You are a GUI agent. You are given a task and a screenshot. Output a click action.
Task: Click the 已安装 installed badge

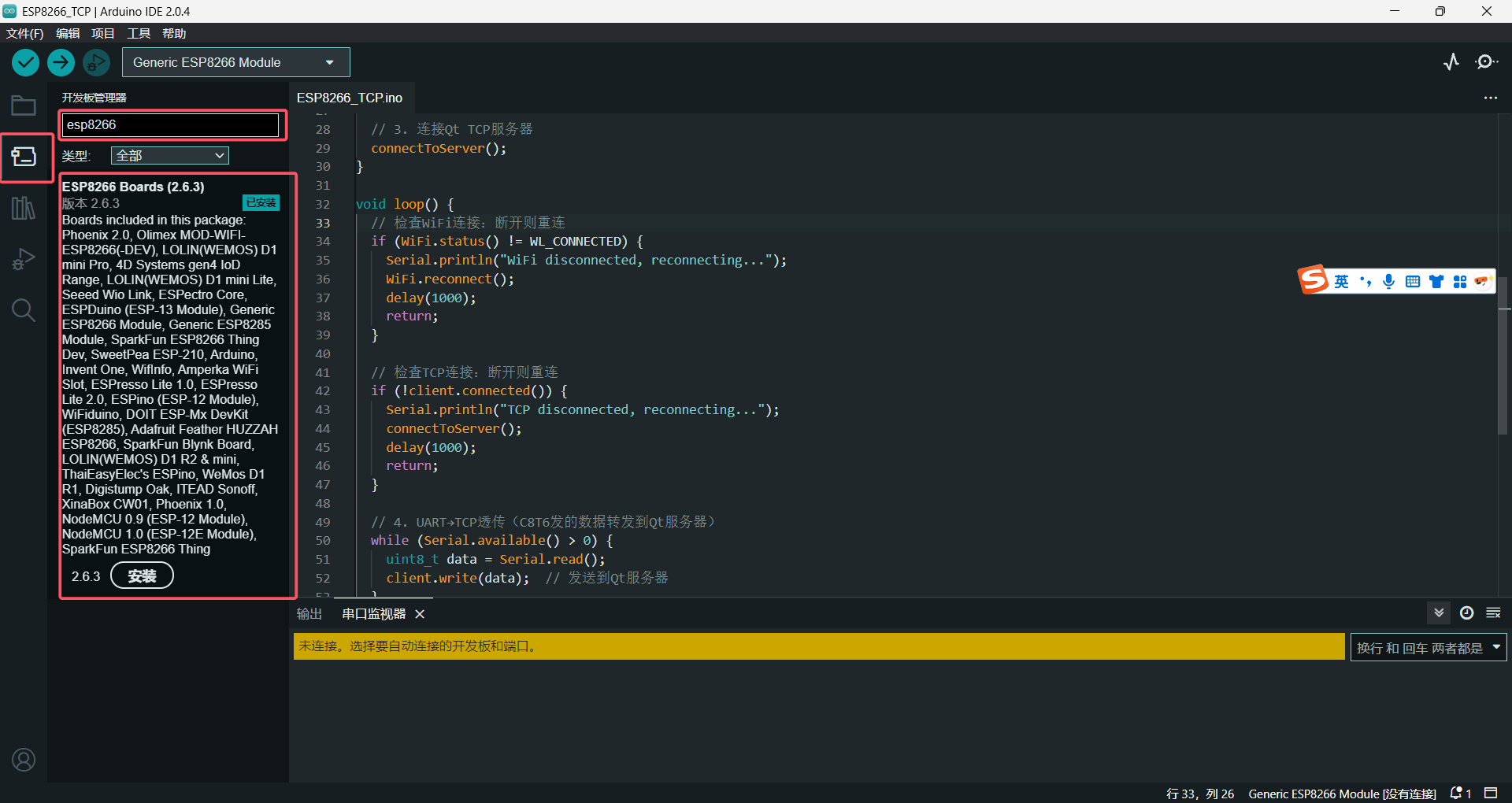(261, 202)
